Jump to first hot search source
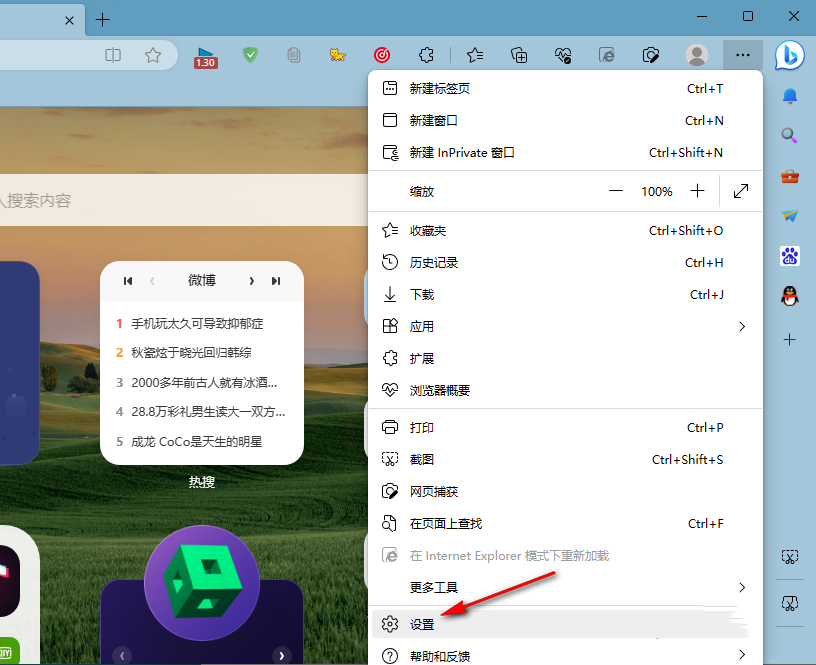The height and width of the screenshot is (665, 816). pos(128,281)
